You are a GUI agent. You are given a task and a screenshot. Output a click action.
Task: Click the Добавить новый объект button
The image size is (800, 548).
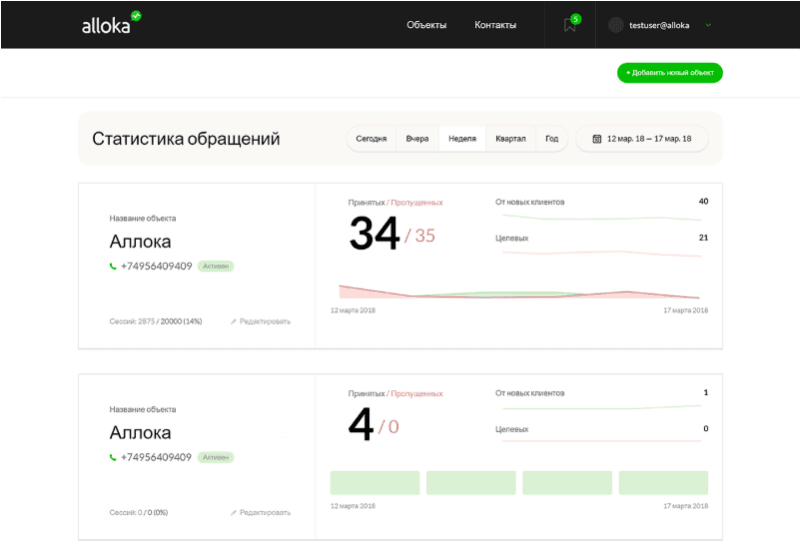click(x=669, y=72)
